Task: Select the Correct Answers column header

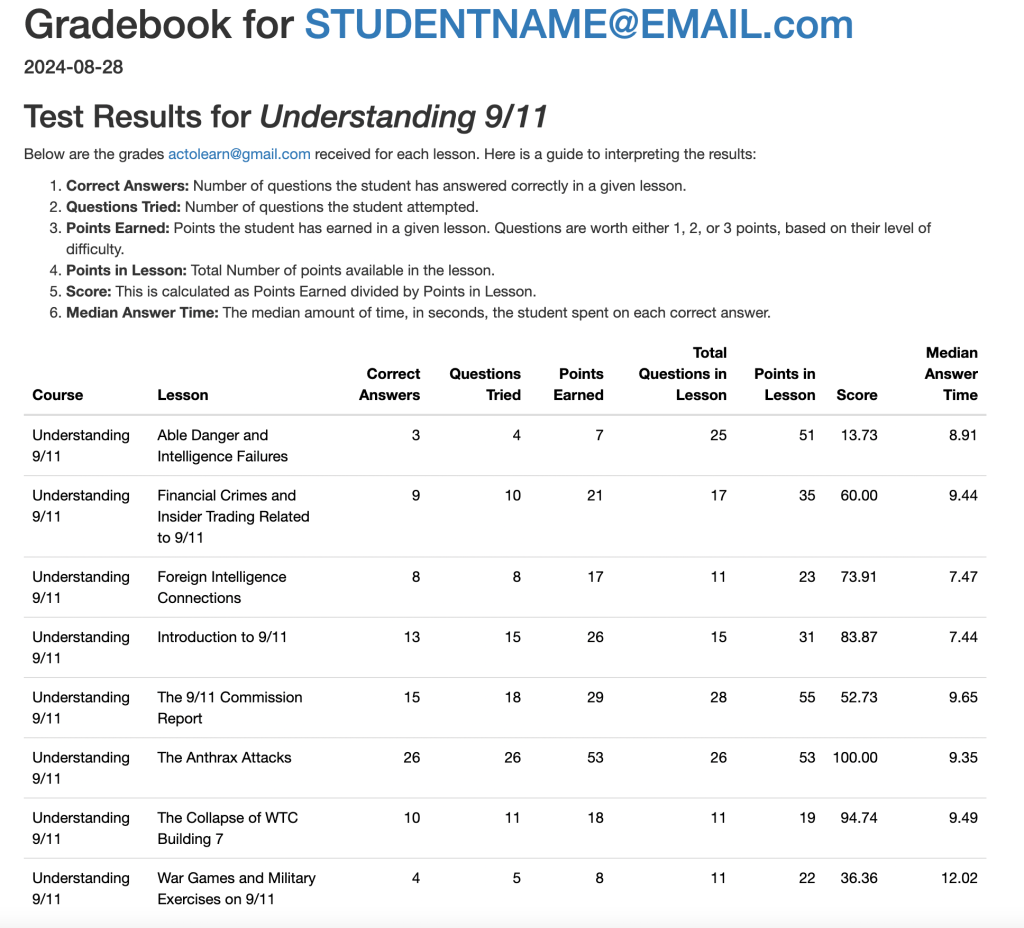Action: click(390, 384)
